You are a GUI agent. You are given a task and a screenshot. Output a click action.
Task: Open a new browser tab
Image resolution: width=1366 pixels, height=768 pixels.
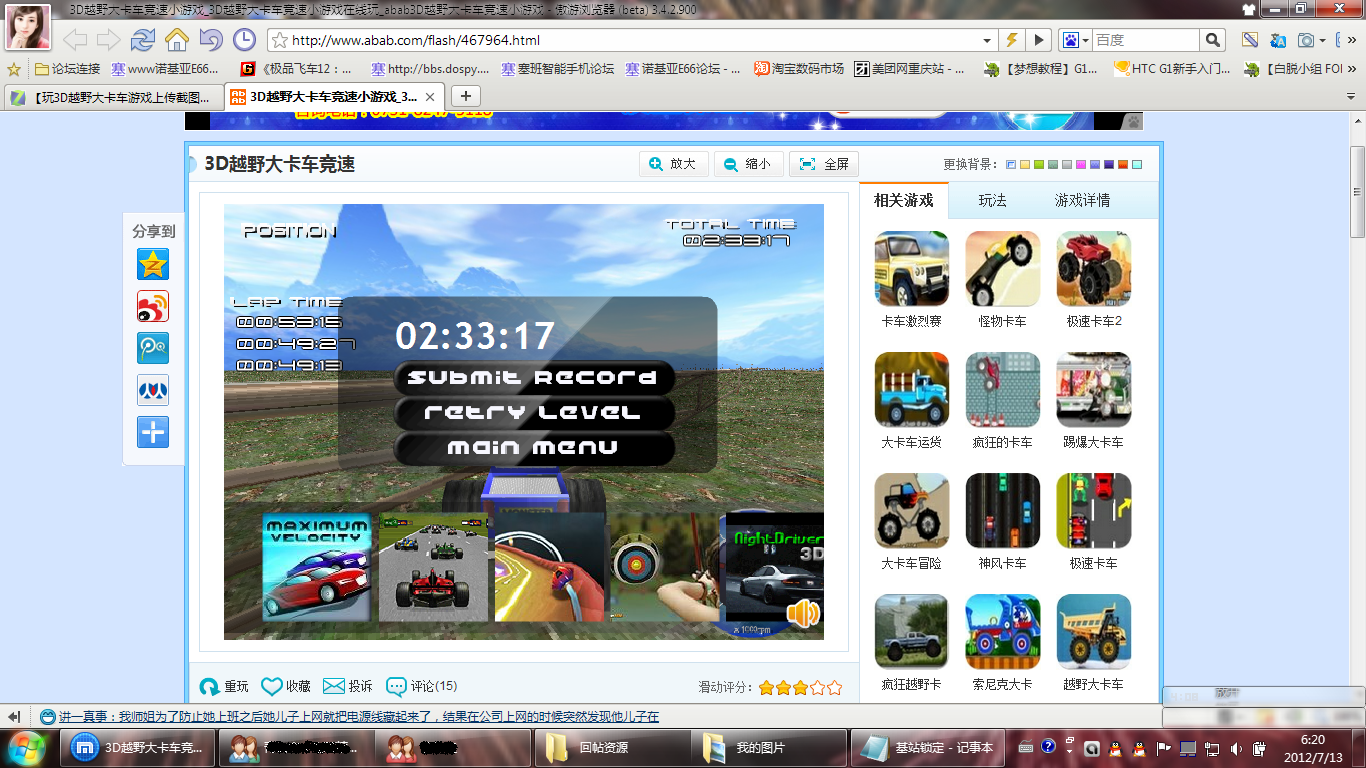coord(466,97)
